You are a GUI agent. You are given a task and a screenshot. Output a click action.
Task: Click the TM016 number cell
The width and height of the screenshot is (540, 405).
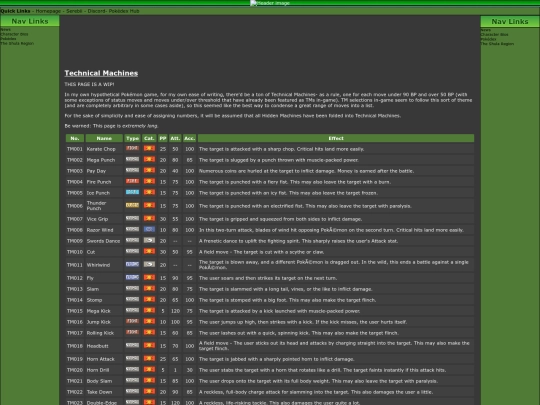pyautogui.click(x=75, y=322)
